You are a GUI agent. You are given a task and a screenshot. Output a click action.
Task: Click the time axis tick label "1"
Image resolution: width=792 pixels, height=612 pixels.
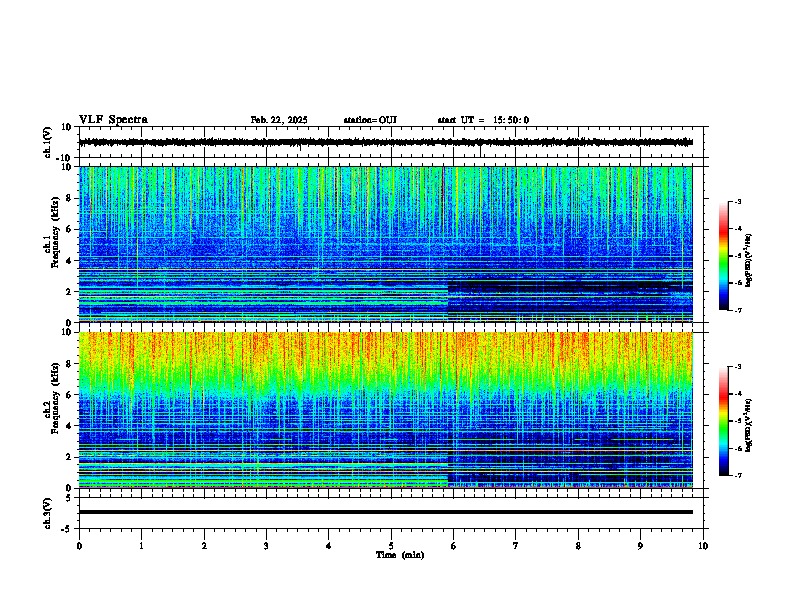[x=141, y=546]
